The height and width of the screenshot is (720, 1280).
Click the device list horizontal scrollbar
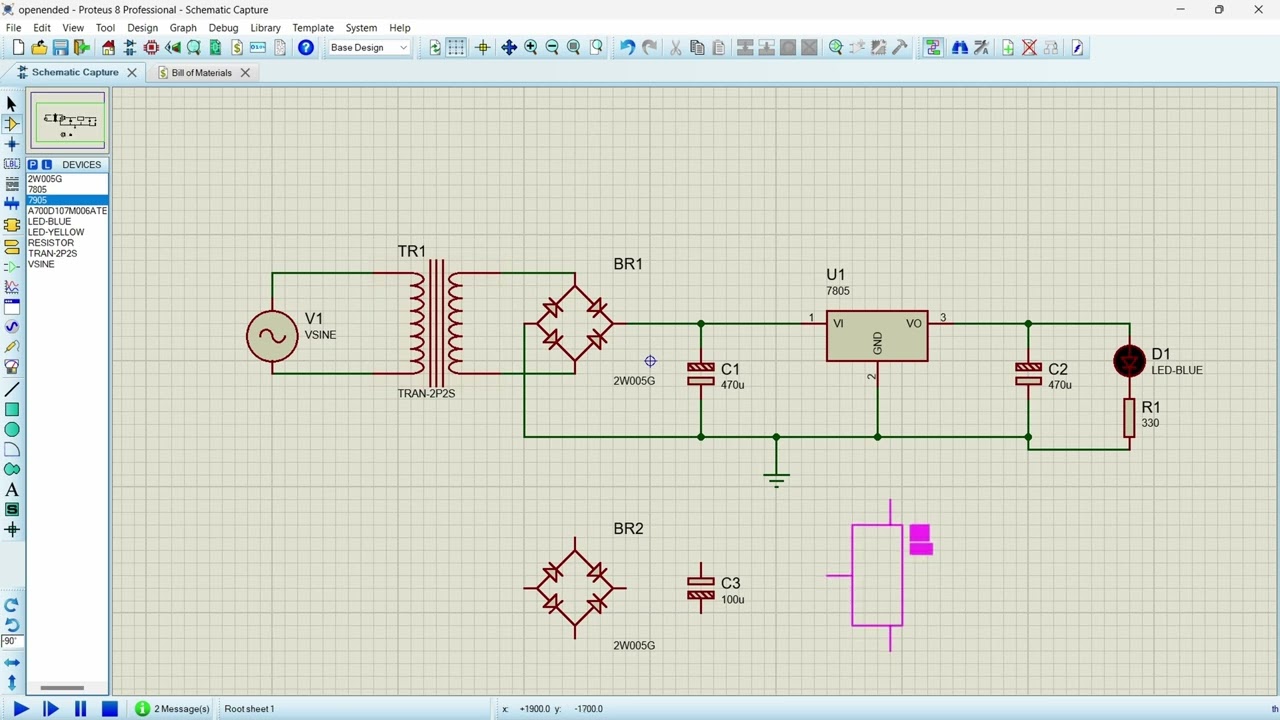click(x=62, y=688)
